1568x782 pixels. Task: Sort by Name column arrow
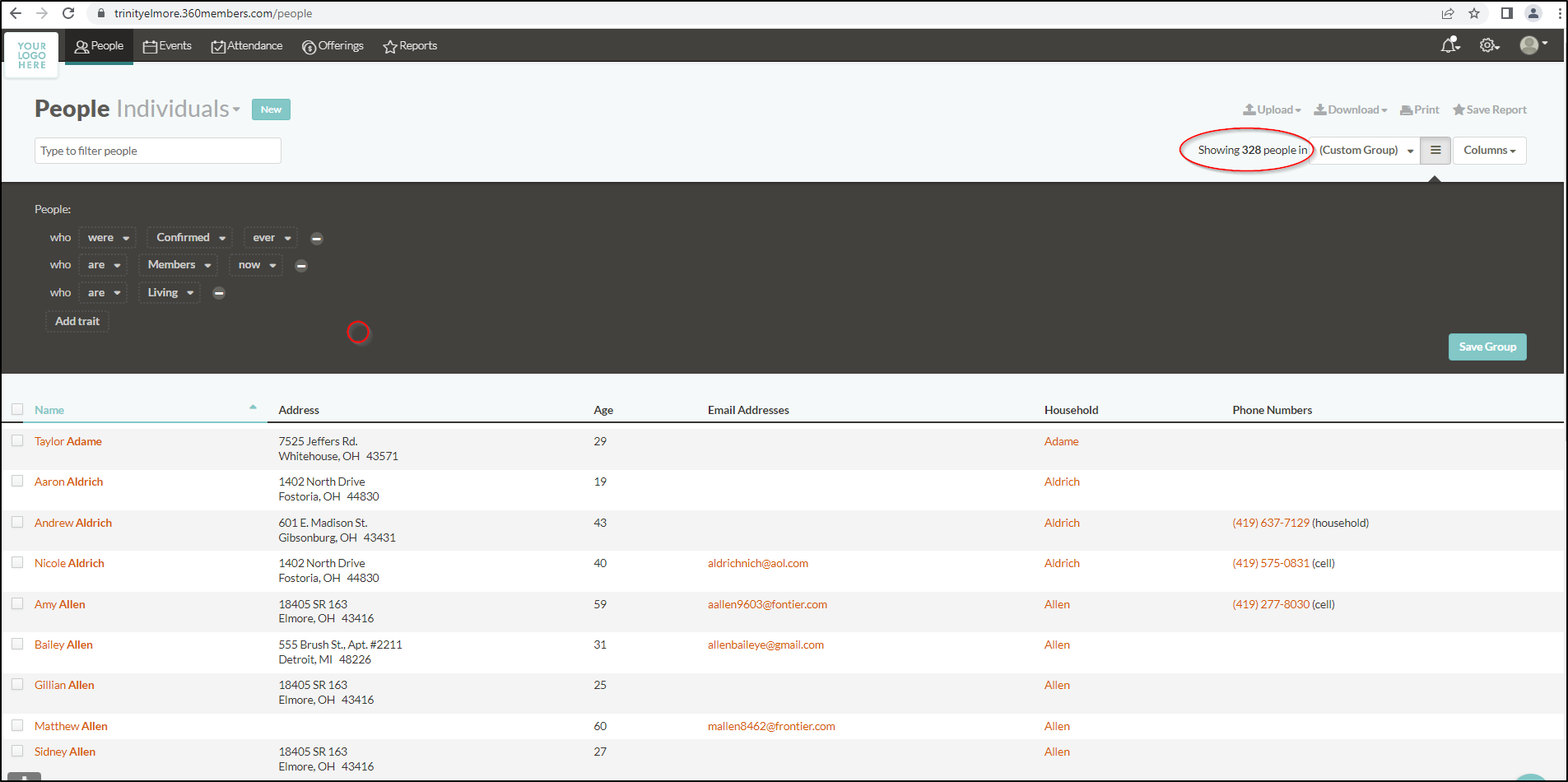(x=253, y=407)
